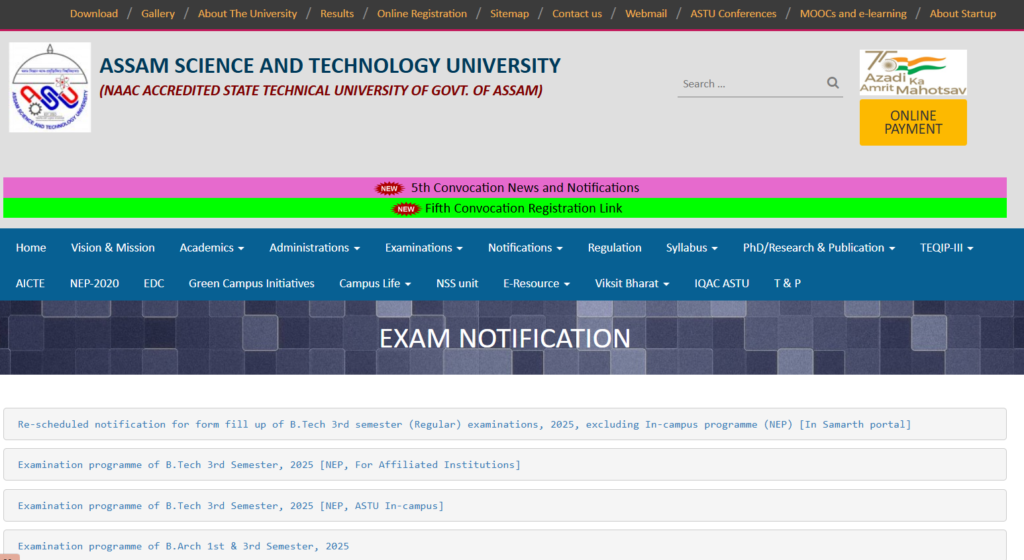Click inside the Search input field

pyautogui.click(x=750, y=84)
